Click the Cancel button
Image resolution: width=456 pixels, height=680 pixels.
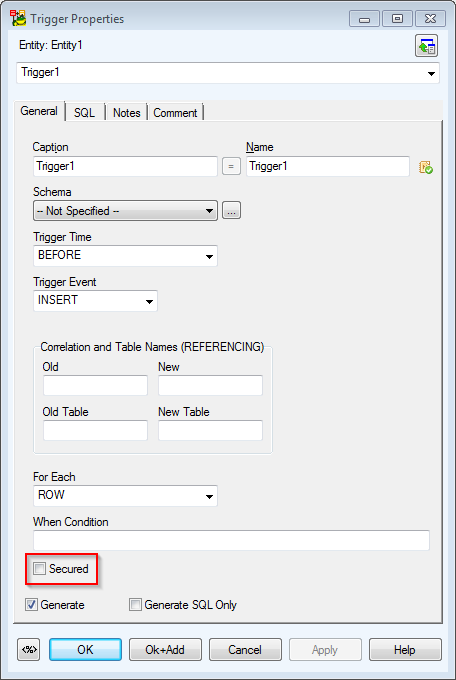pos(245,650)
